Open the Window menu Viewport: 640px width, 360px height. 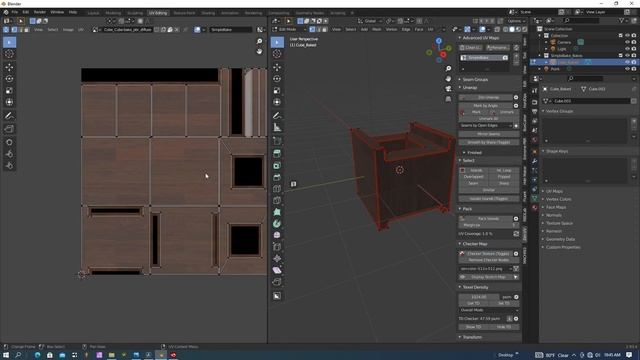(57, 12)
